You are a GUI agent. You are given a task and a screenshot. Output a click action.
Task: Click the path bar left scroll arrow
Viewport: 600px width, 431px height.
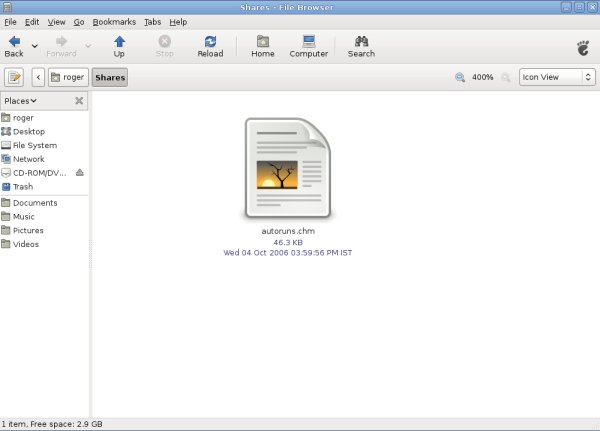pyautogui.click(x=38, y=77)
